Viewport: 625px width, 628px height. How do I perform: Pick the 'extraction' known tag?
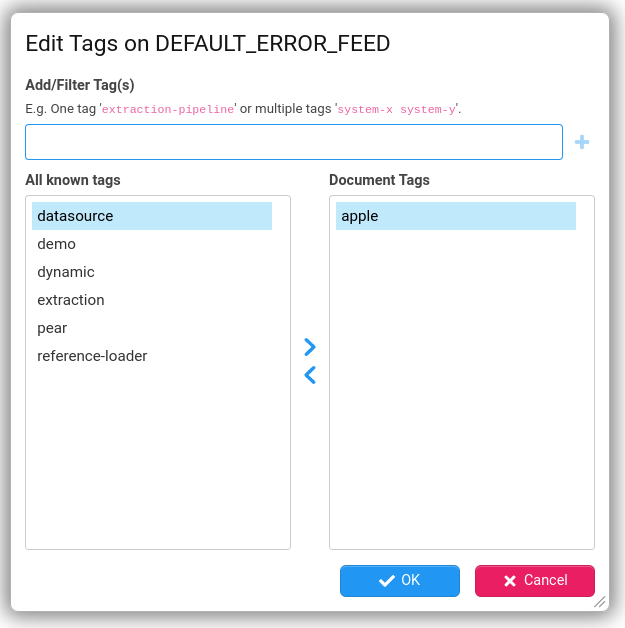71,300
